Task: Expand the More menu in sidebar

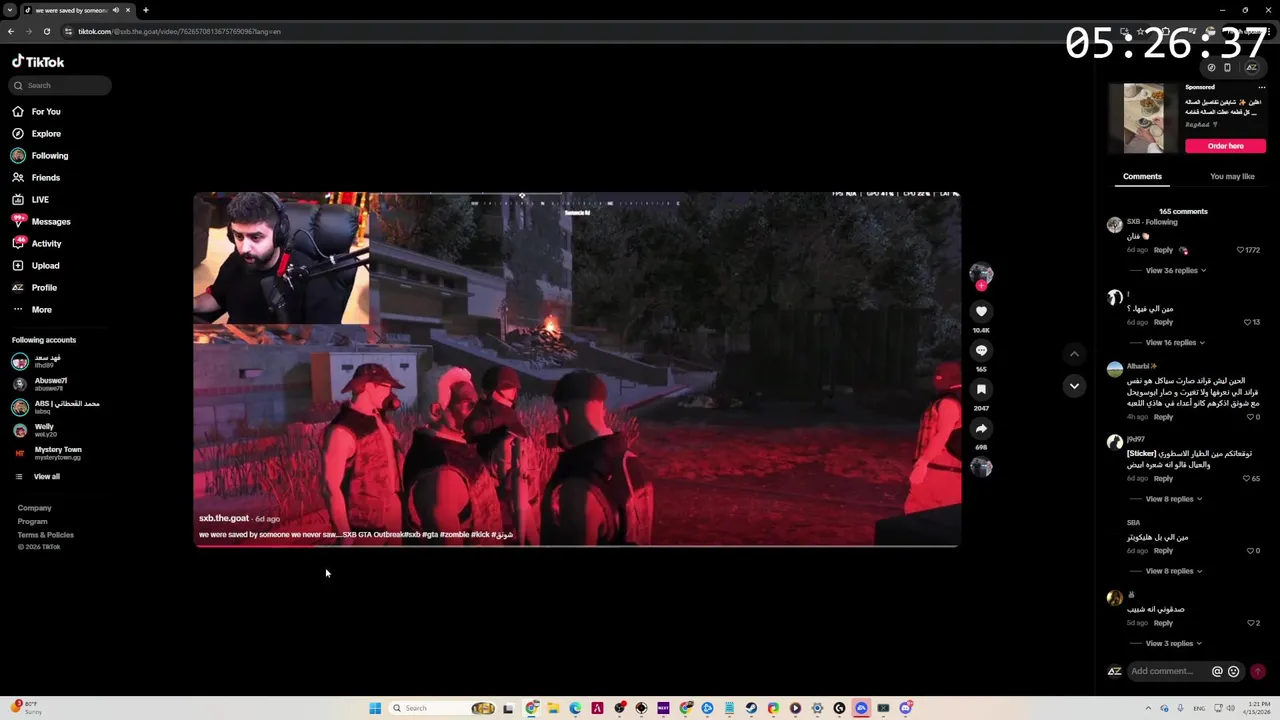Action: [x=32, y=310]
